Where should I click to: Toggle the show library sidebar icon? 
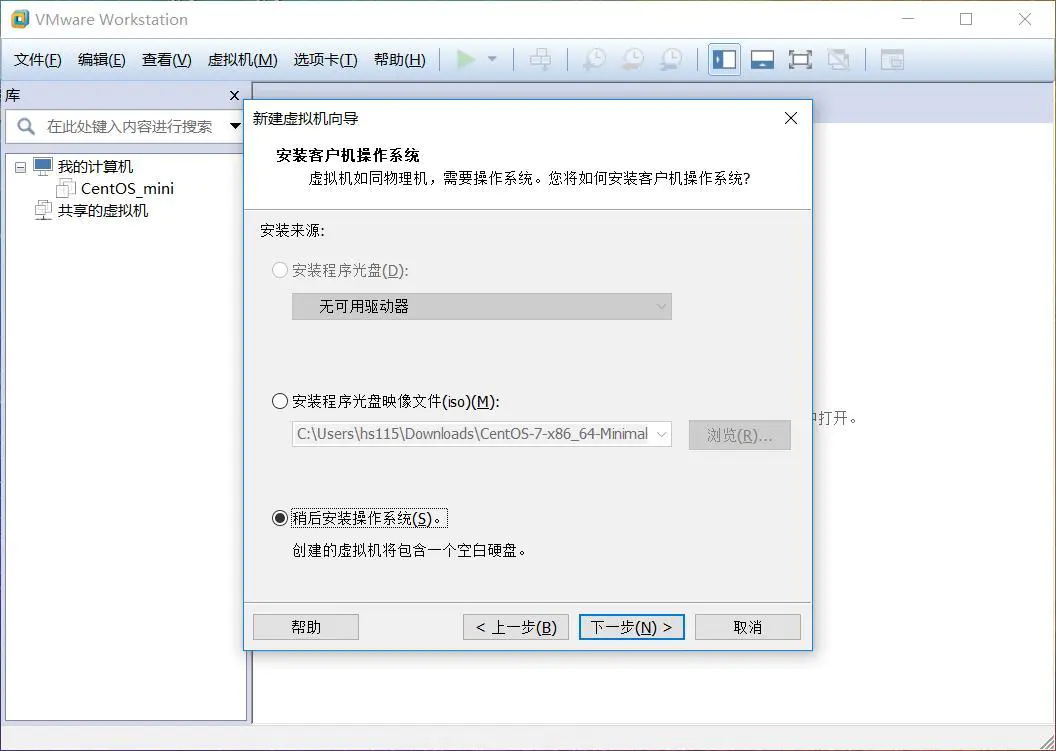tap(724, 59)
